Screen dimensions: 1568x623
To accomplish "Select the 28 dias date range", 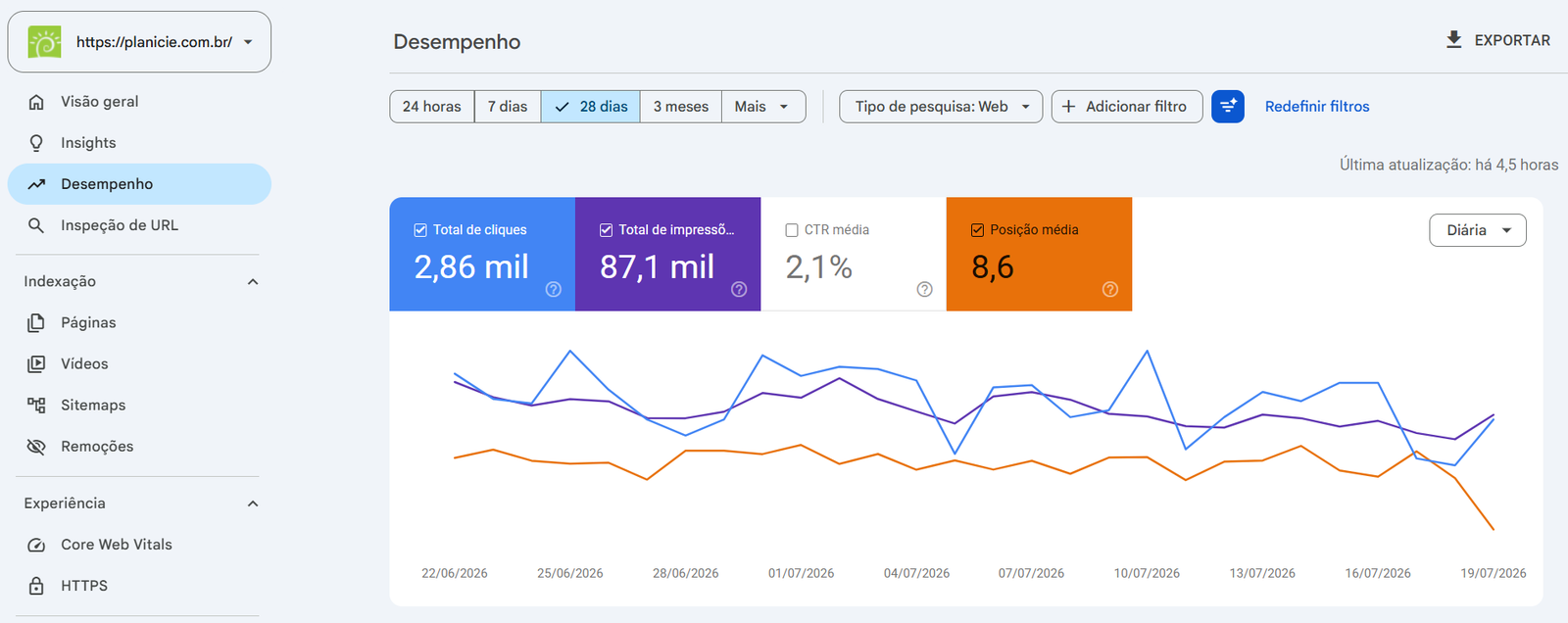I will tap(591, 107).
